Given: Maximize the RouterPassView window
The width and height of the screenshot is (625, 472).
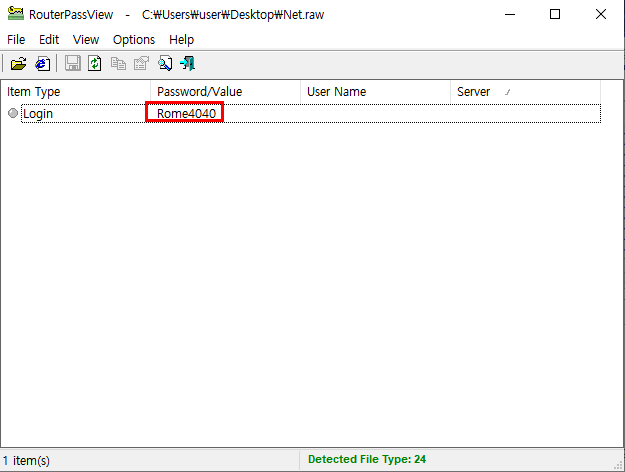Looking at the screenshot, I should click(x=555, y=14).
